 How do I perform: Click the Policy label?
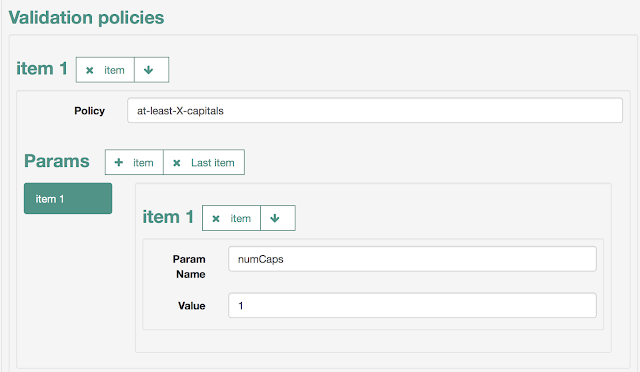point(89,111)
